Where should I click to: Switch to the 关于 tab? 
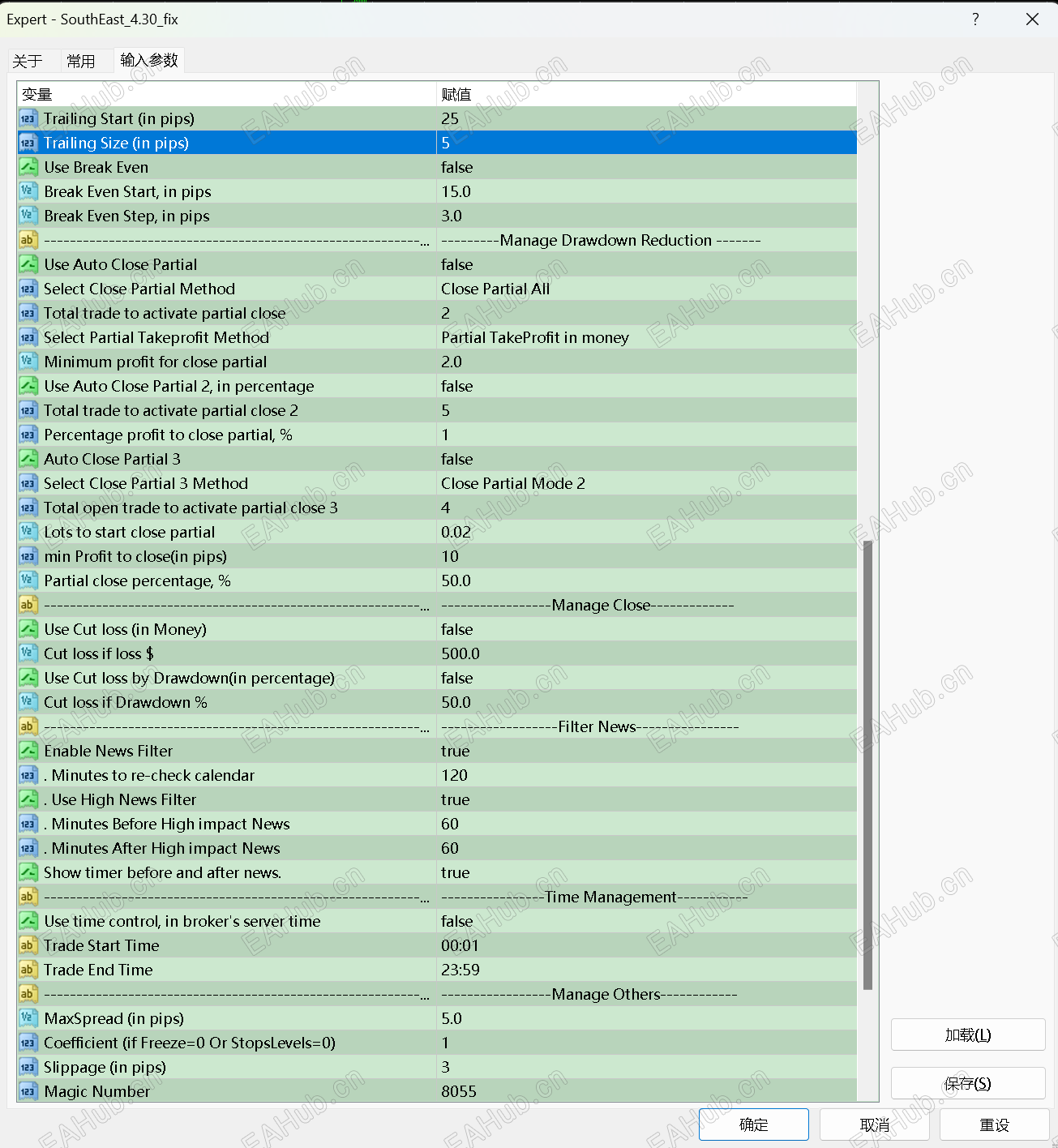point(31,60)
